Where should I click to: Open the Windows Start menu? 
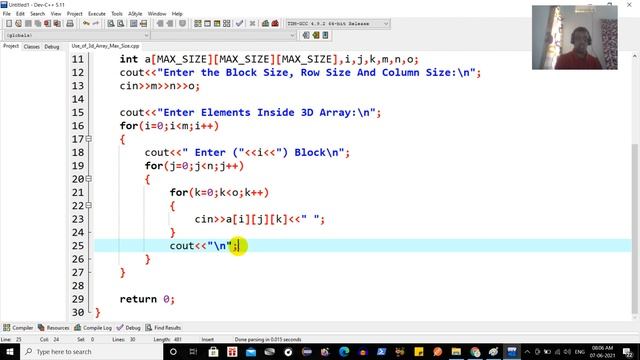pos(10,351)
